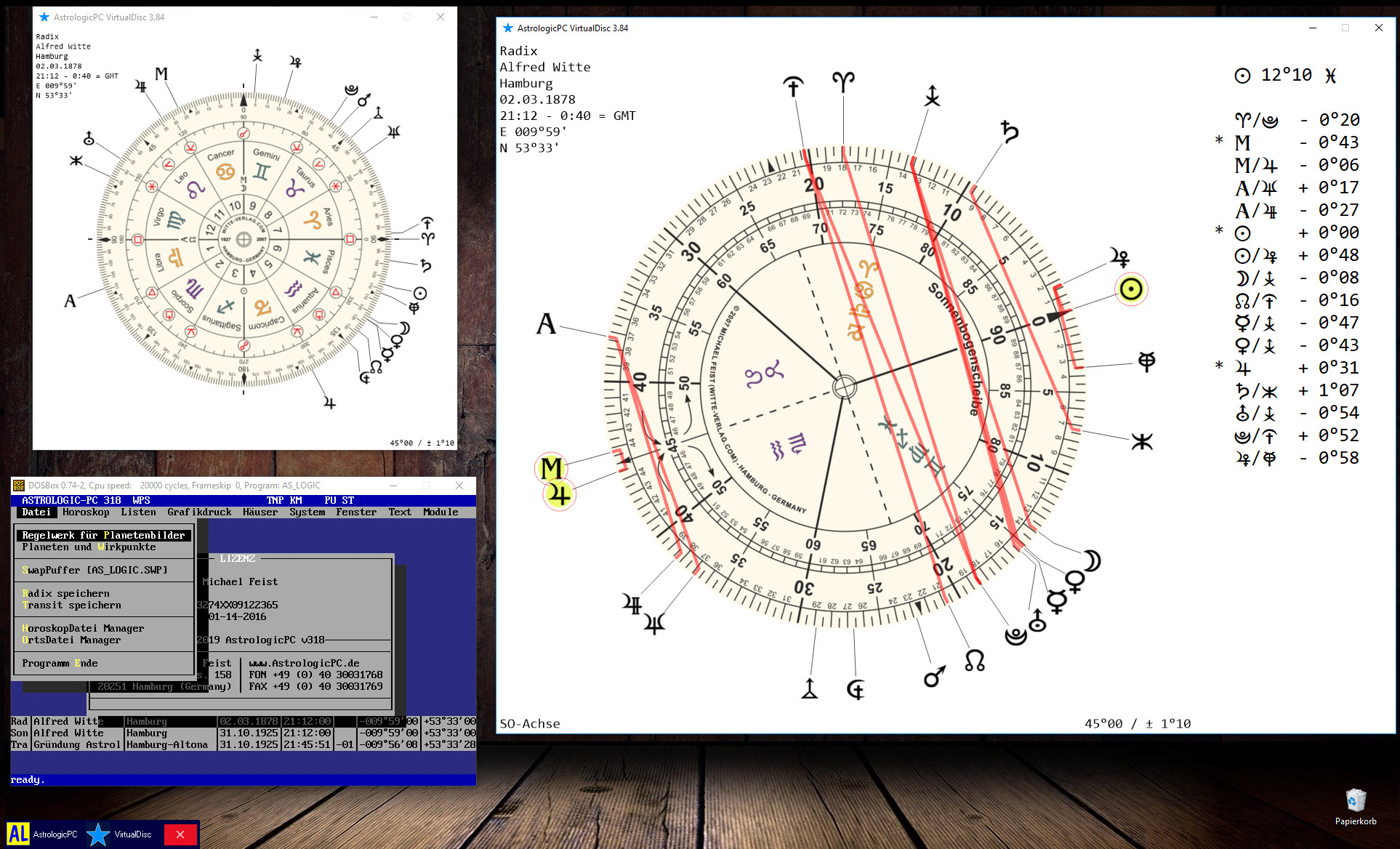
Task: Click the Jupiter + 0°31 row in the aspect list
Action: (x=1288, y=368)
